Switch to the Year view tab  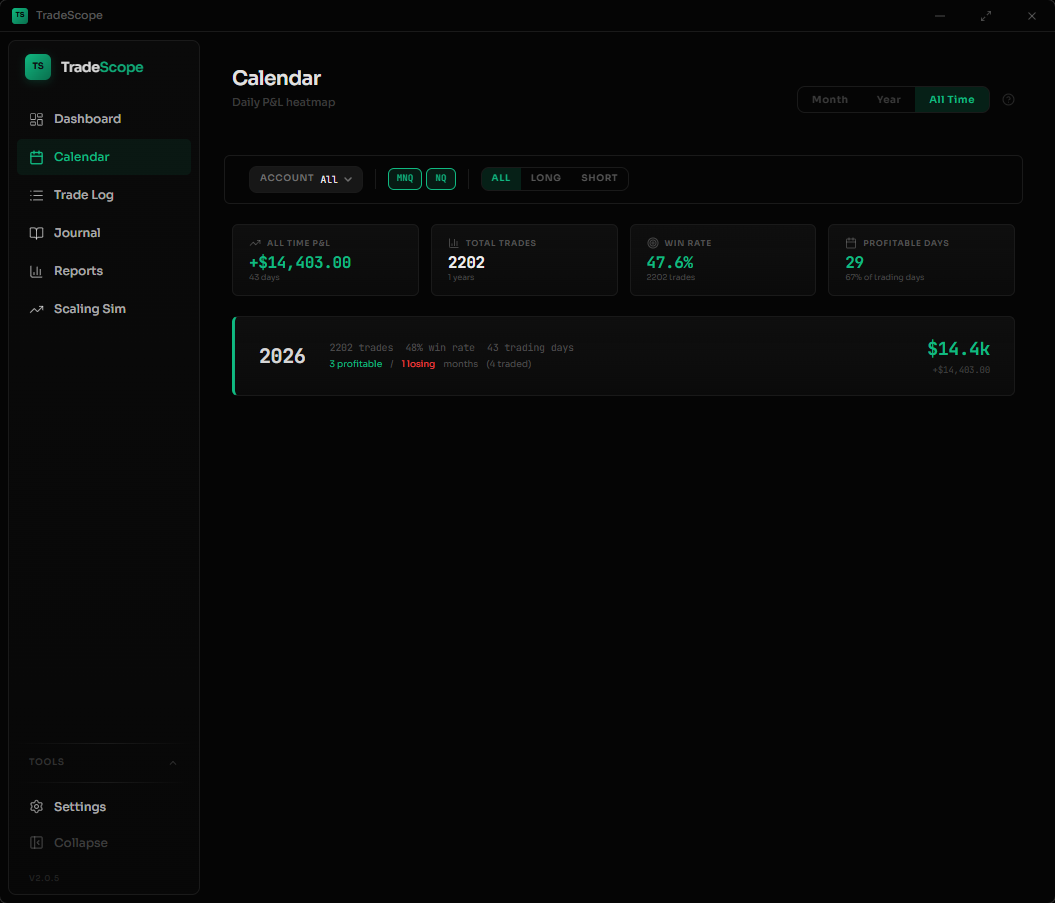pyautogui.click(x=888, y=99)
